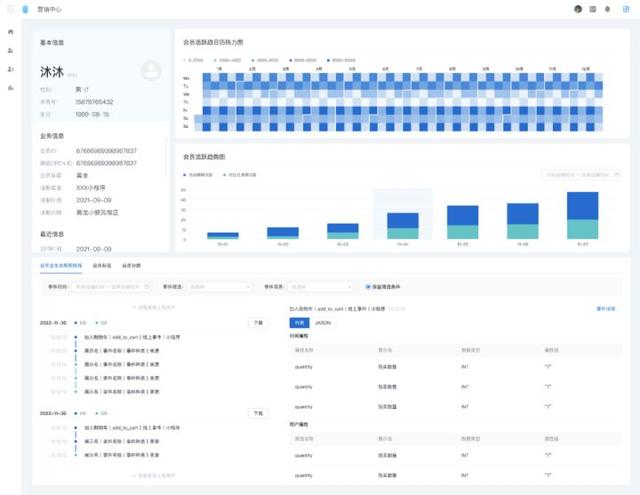Click the XXX小程序 value
The height and width of the screenshot is (495, 640).
click(91, 188)
